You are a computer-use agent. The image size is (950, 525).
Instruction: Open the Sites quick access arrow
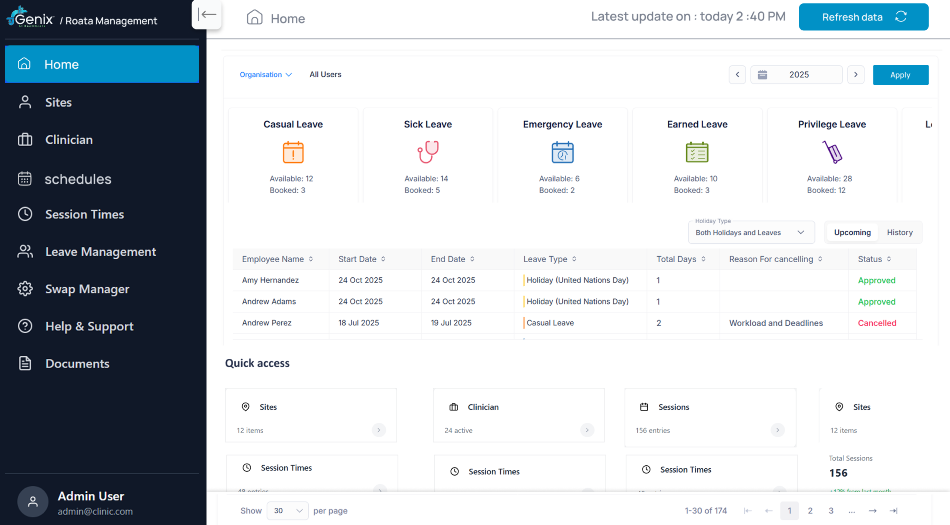click(379, 430)
